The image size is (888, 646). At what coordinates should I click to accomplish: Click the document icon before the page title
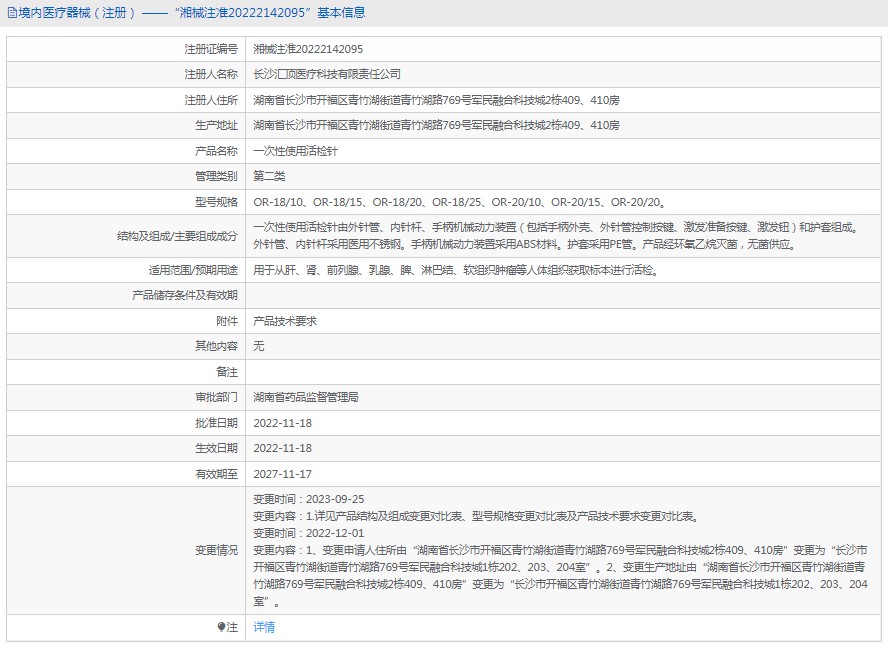coord(11,13)
